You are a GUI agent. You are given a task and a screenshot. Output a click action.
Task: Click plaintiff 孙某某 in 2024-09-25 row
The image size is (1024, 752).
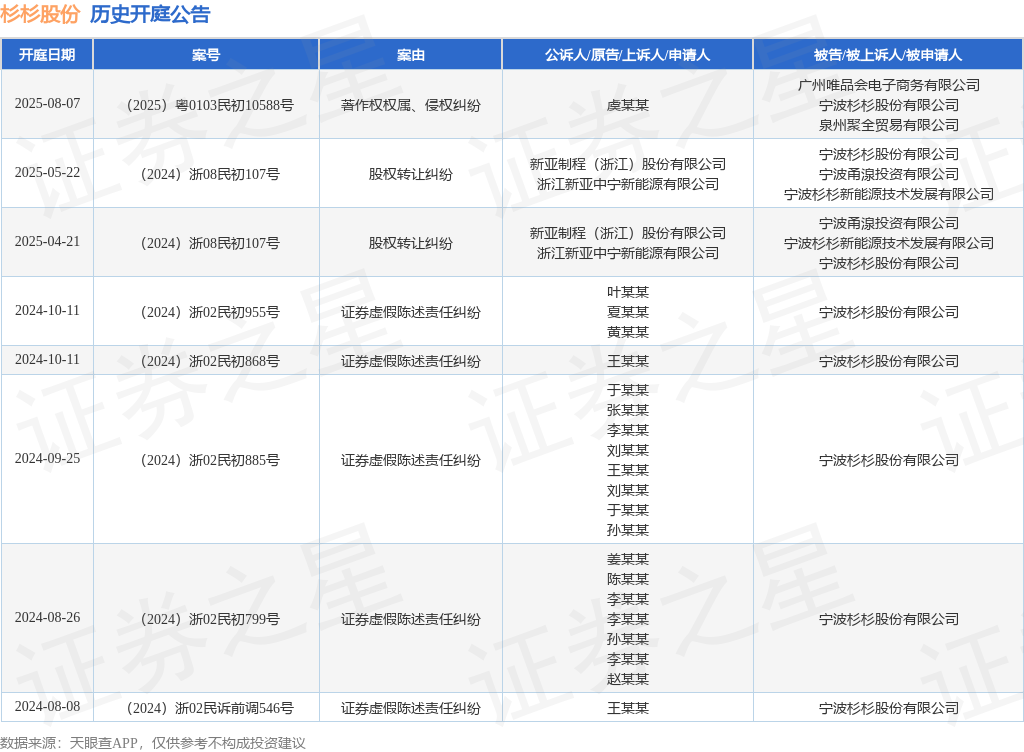[x=628, y=530]
